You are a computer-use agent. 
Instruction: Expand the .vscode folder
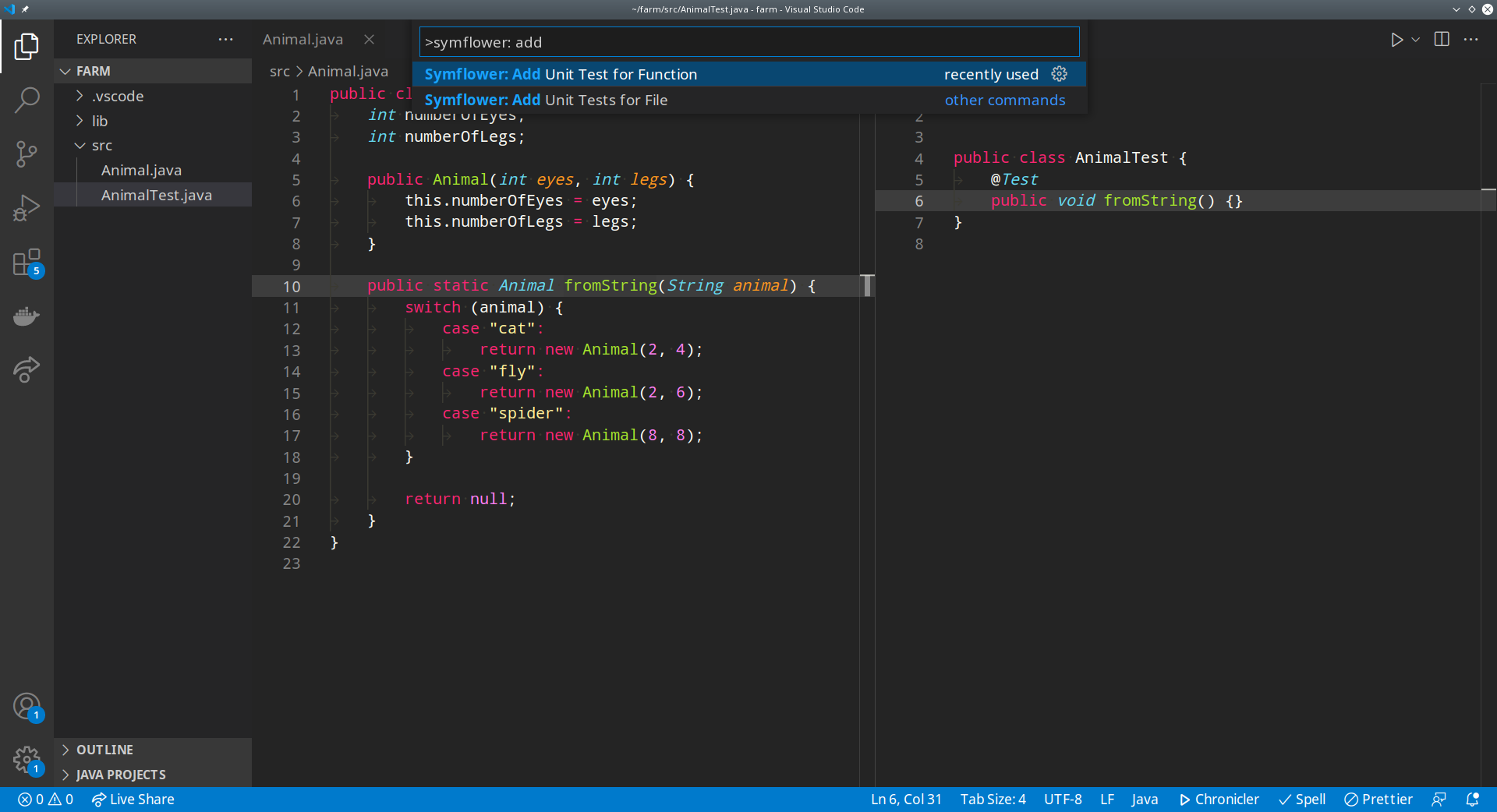point(153,96)
